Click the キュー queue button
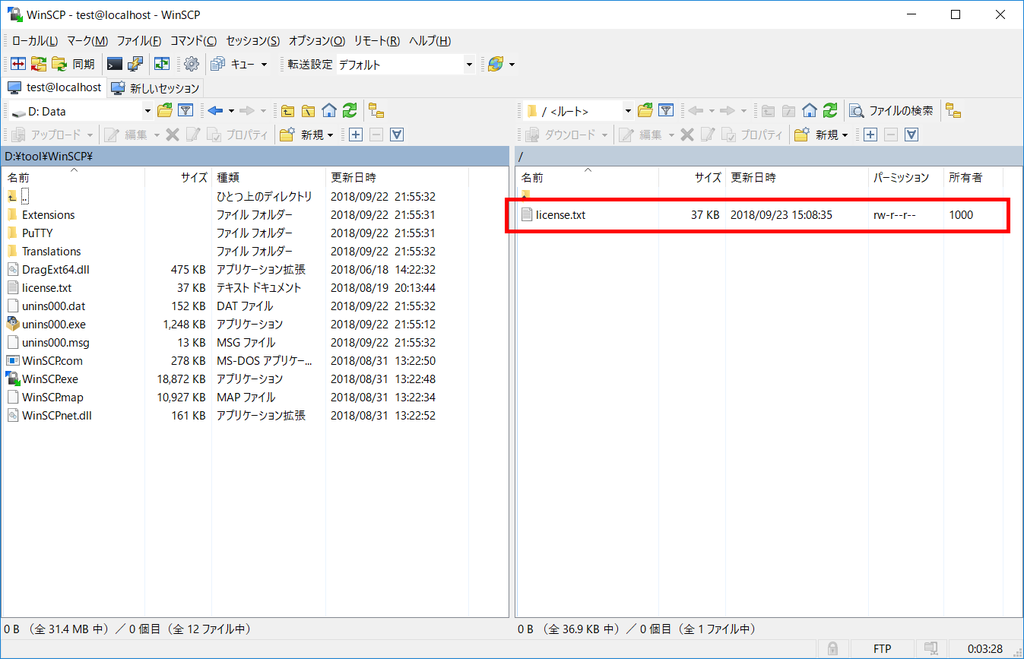 (233, 64)
